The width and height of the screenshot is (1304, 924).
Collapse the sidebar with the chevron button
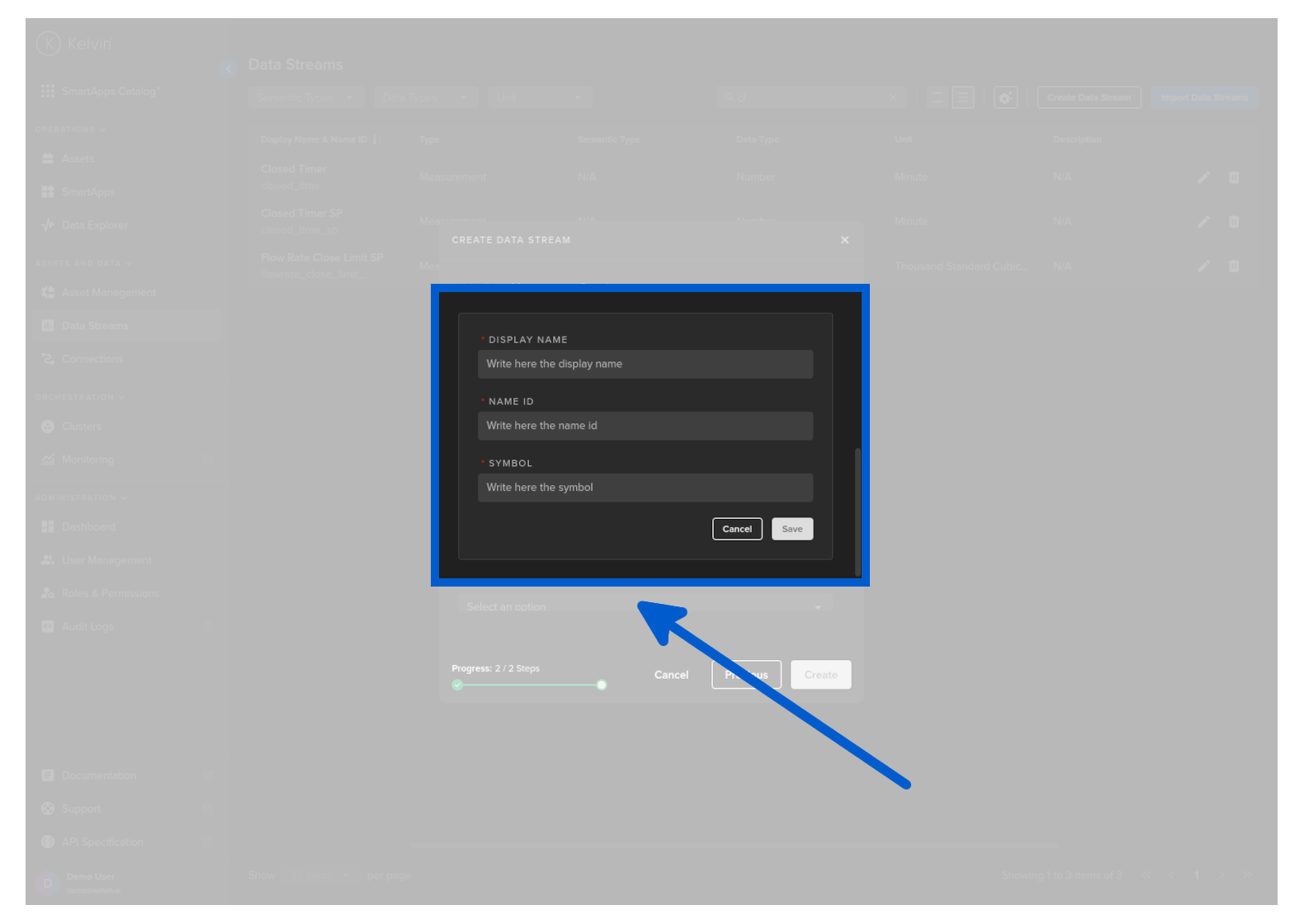[229, 68]
